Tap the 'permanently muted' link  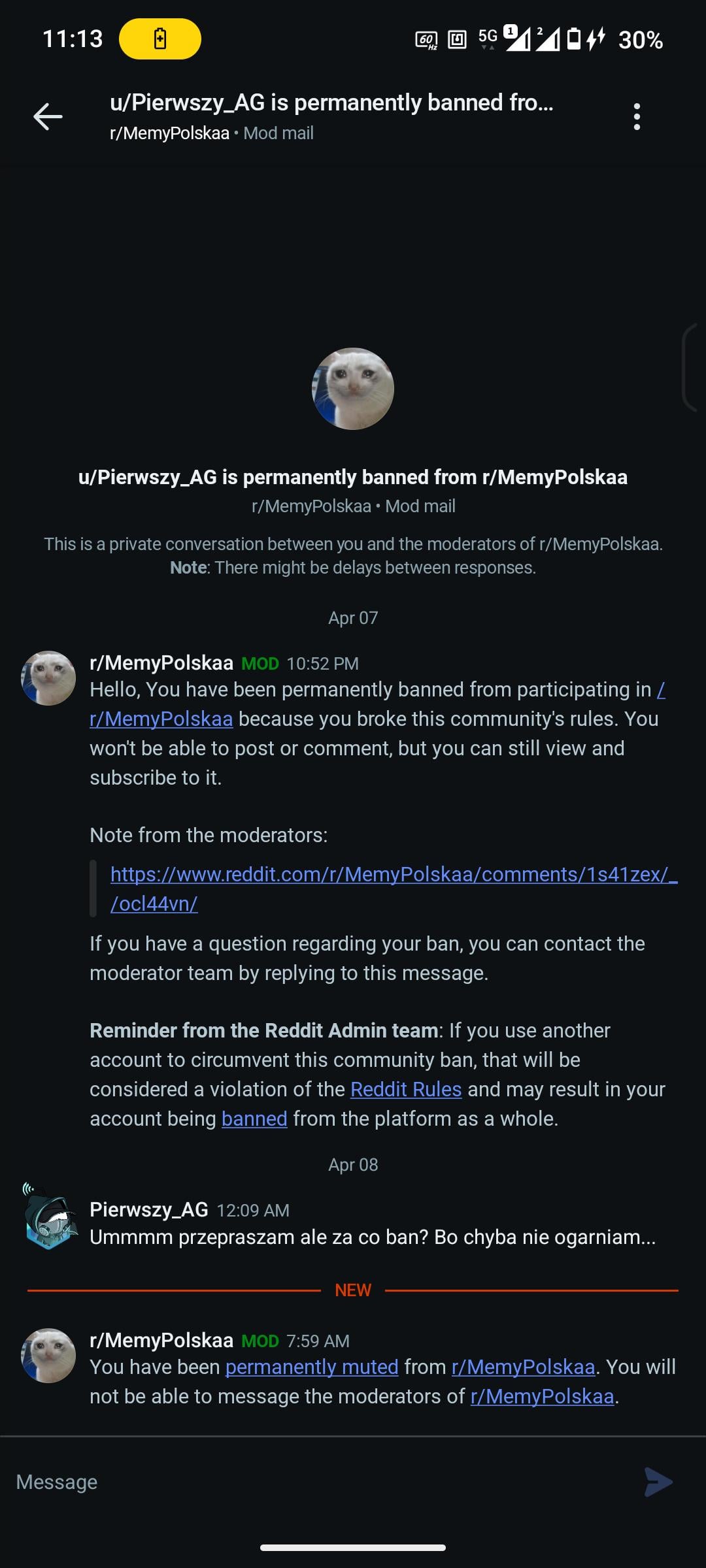(x=312, y=1367)
